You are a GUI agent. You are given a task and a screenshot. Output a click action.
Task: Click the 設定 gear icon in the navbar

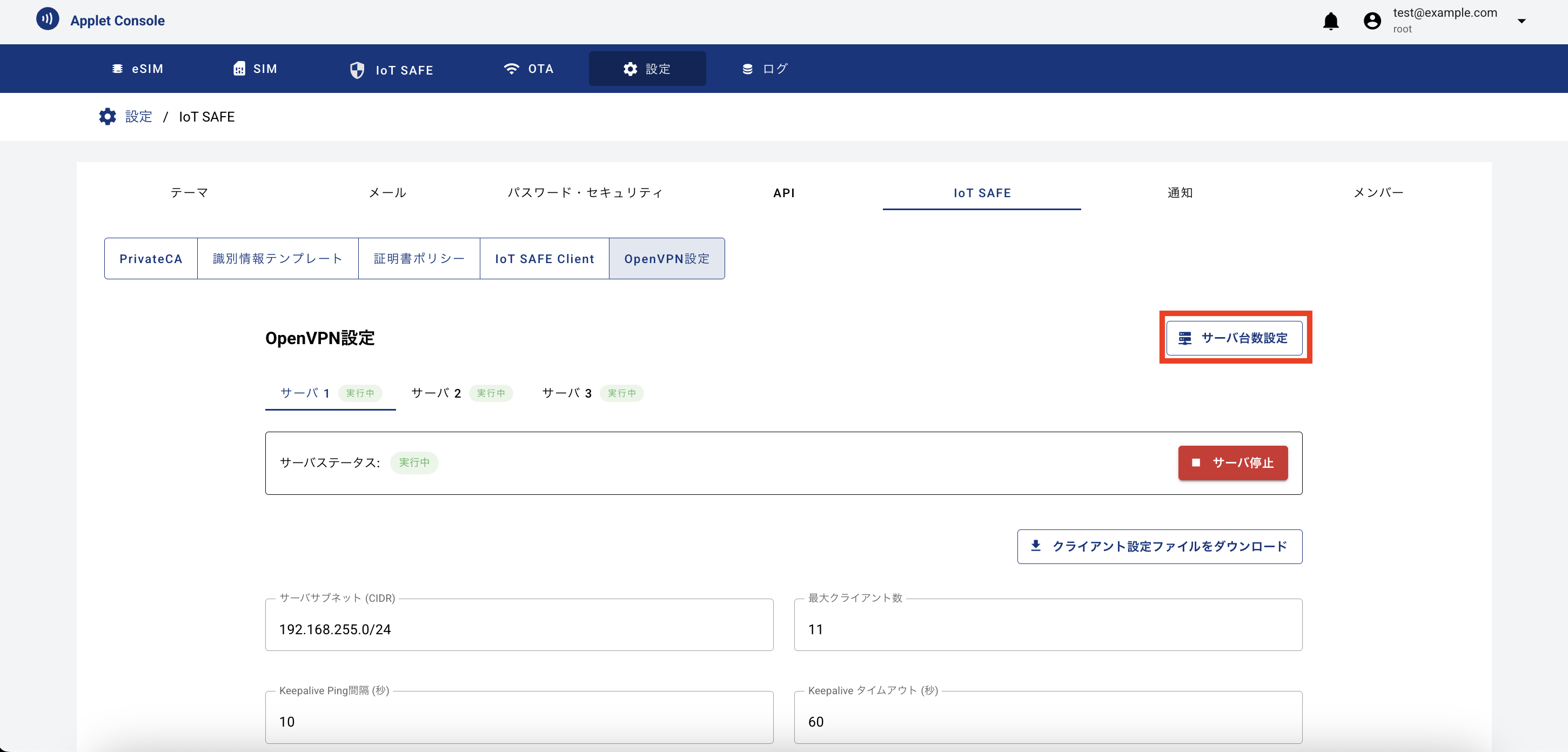point(629,69)
